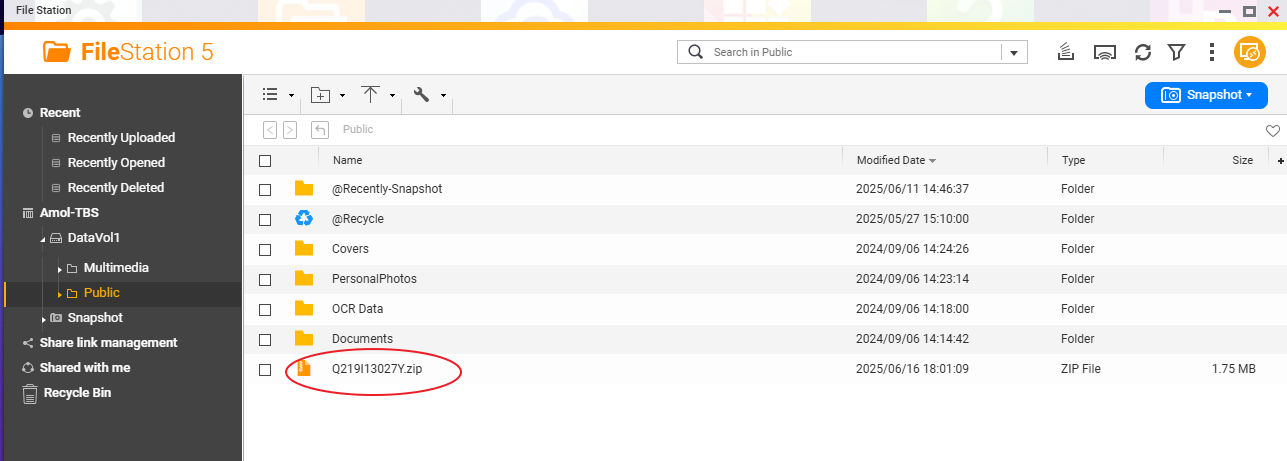
Task: Open the Documents folder
Action: pyautogui.click(x=362, y=339)
